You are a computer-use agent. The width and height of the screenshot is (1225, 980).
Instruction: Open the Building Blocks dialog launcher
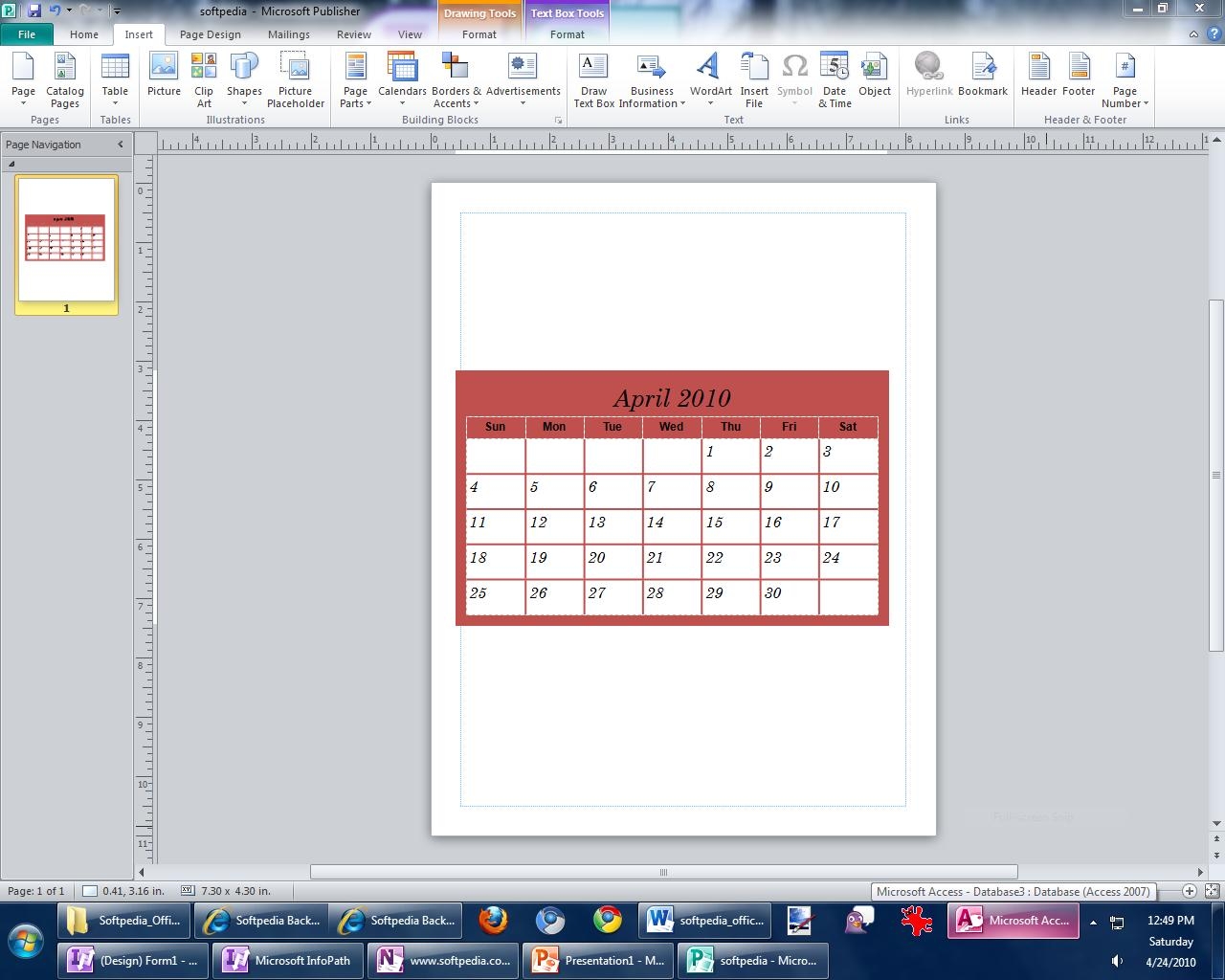click(x=558, y=121)
